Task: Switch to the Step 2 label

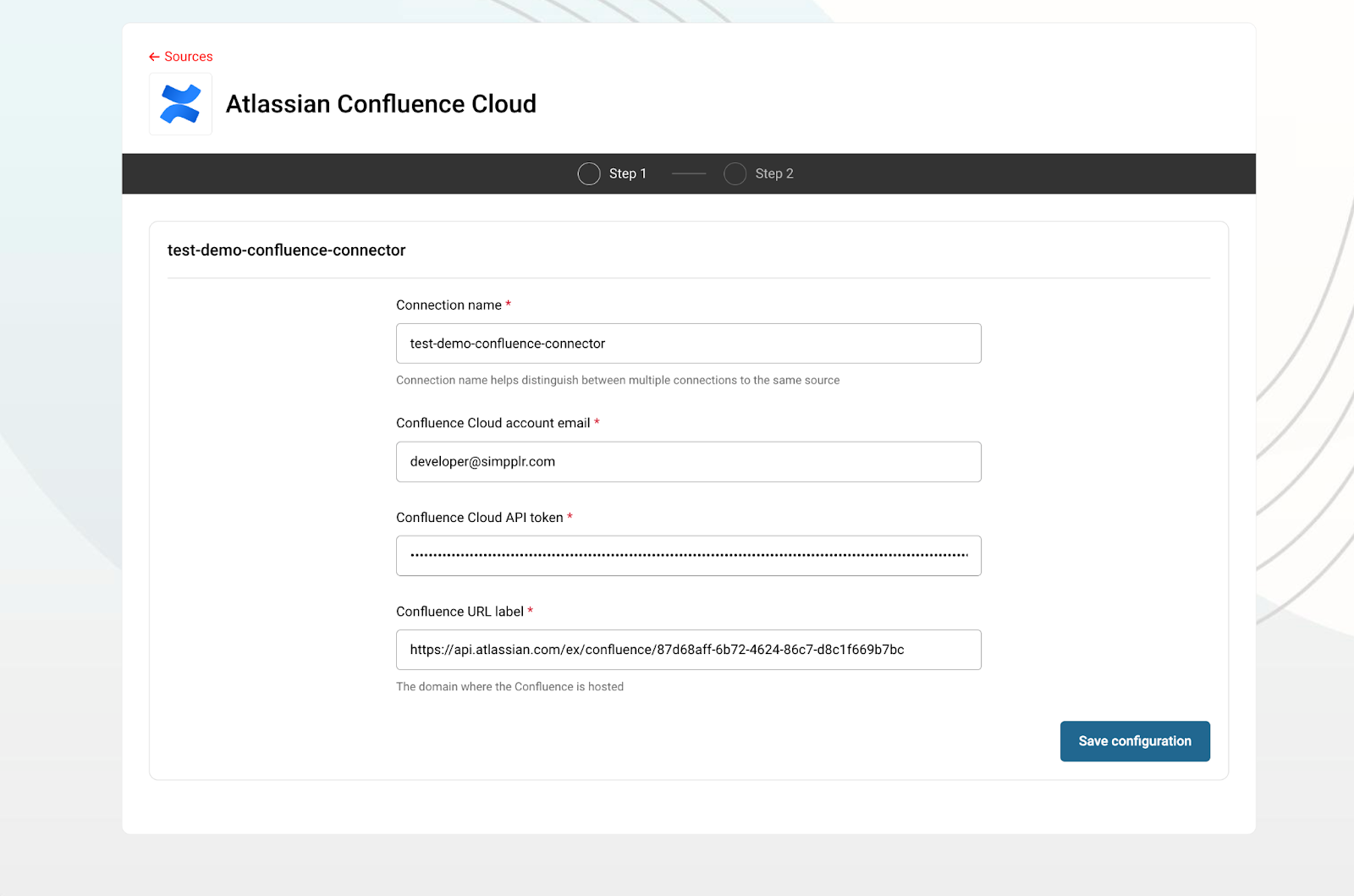Action: pos(773,173)
